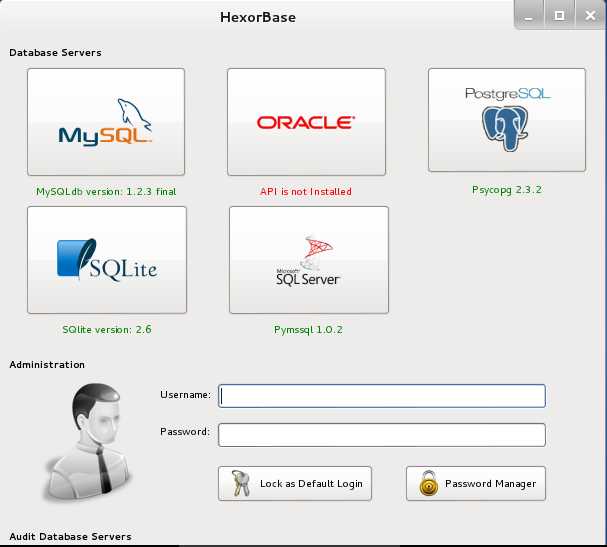Screen dimensions: 607x547
Task: Click the HexorBase window title
Action: click(x=258, y=17)
